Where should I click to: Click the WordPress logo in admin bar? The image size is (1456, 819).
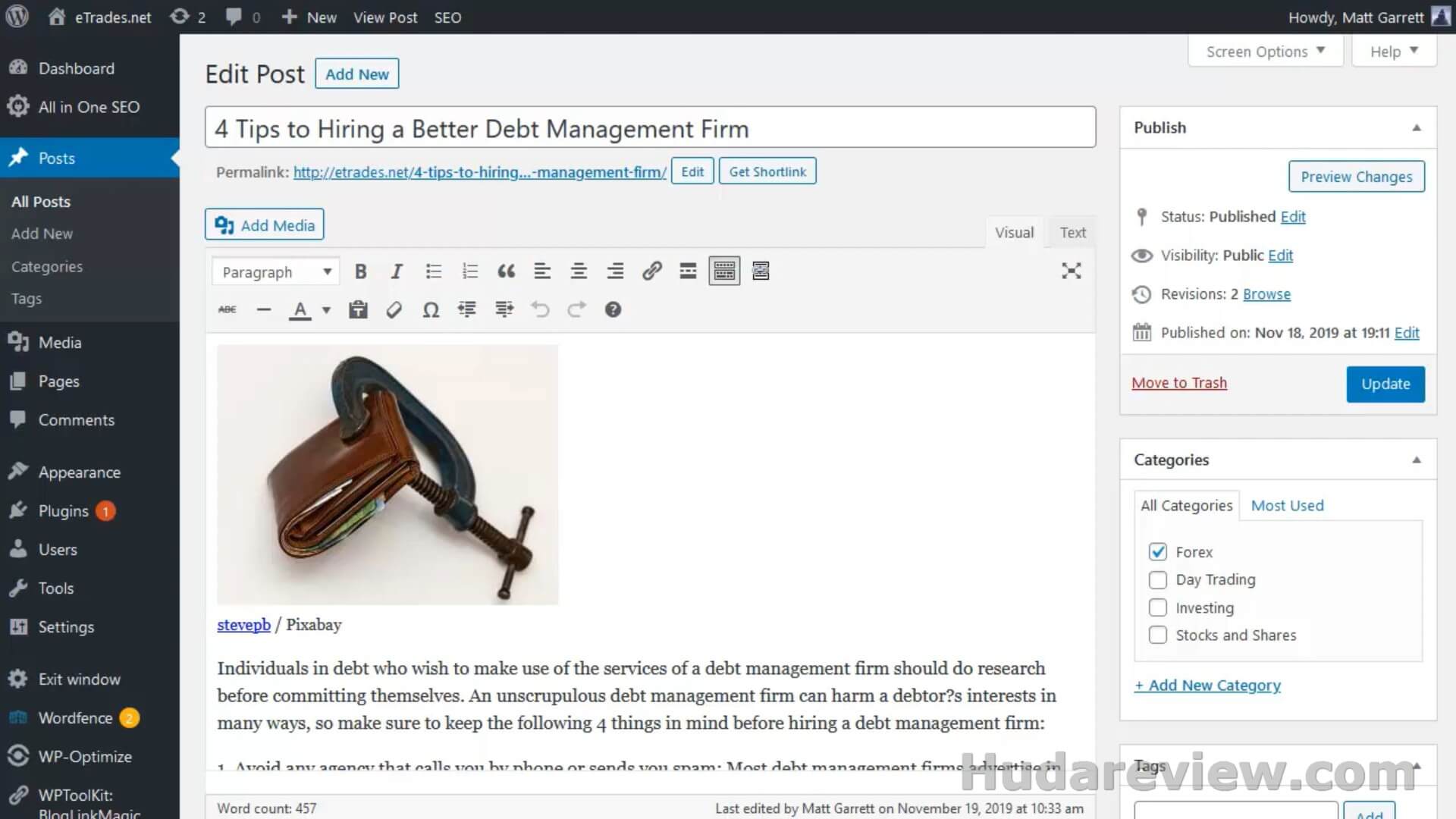point(17,17)
